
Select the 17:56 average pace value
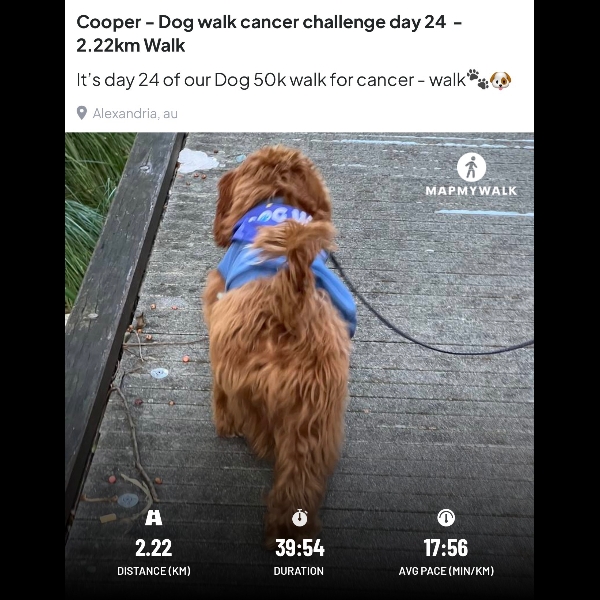click(446, 548)
